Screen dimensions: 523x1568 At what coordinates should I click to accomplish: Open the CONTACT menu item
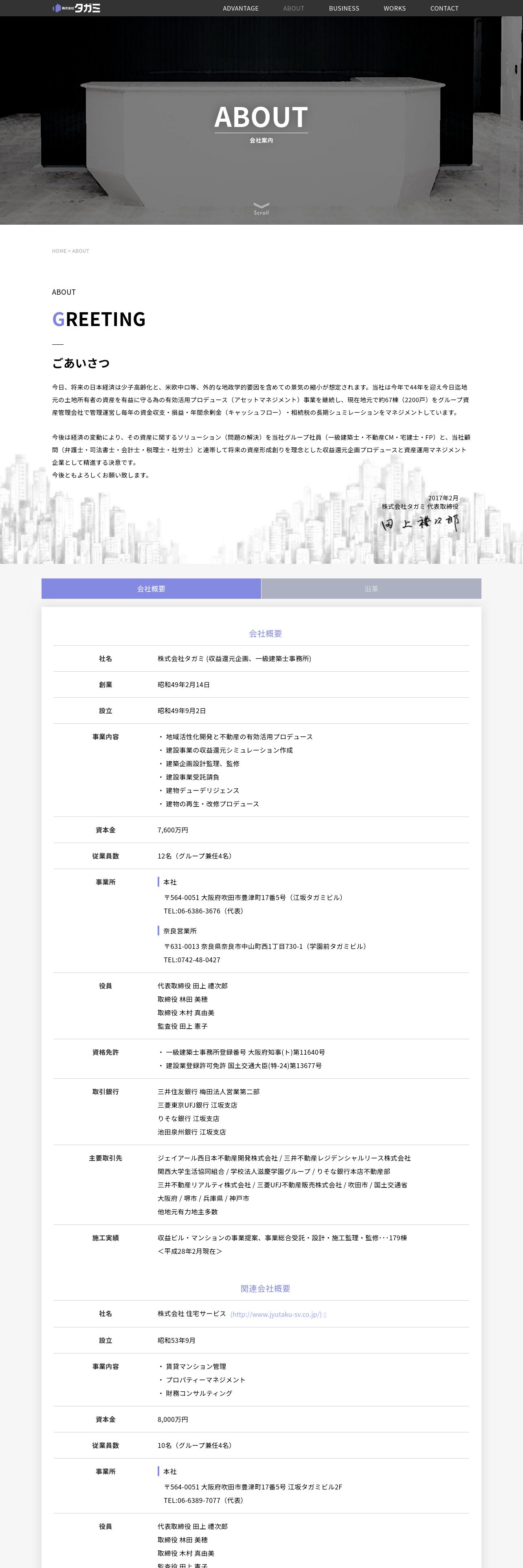pyautogui.click(x=444, y=9)
